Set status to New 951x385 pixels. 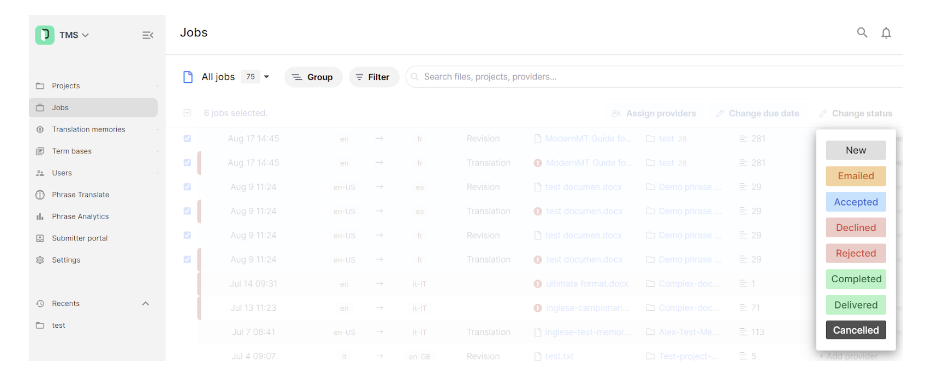(x=856, y=150)
